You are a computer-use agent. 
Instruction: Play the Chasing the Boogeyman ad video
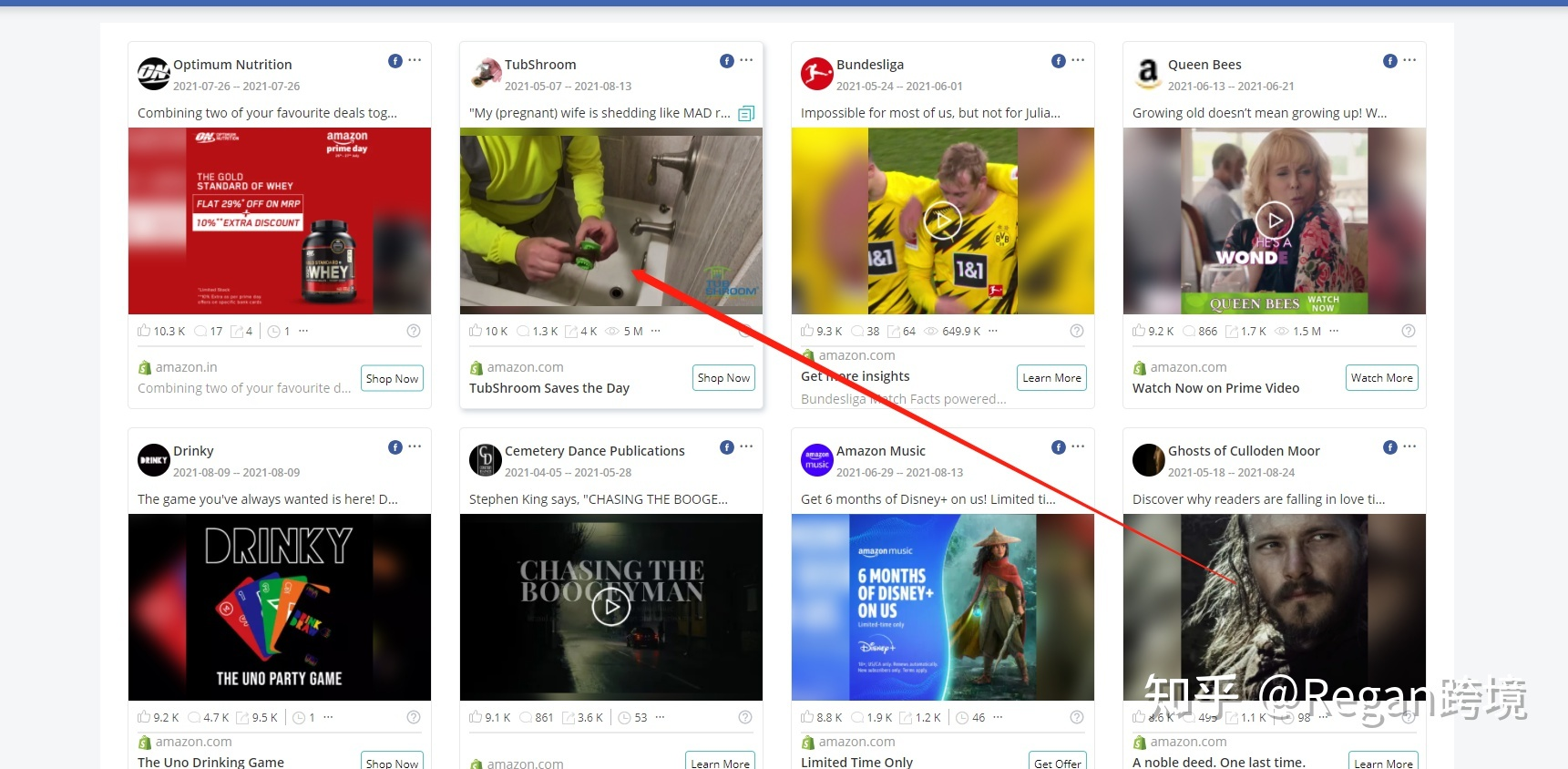(x=611, y=607)
